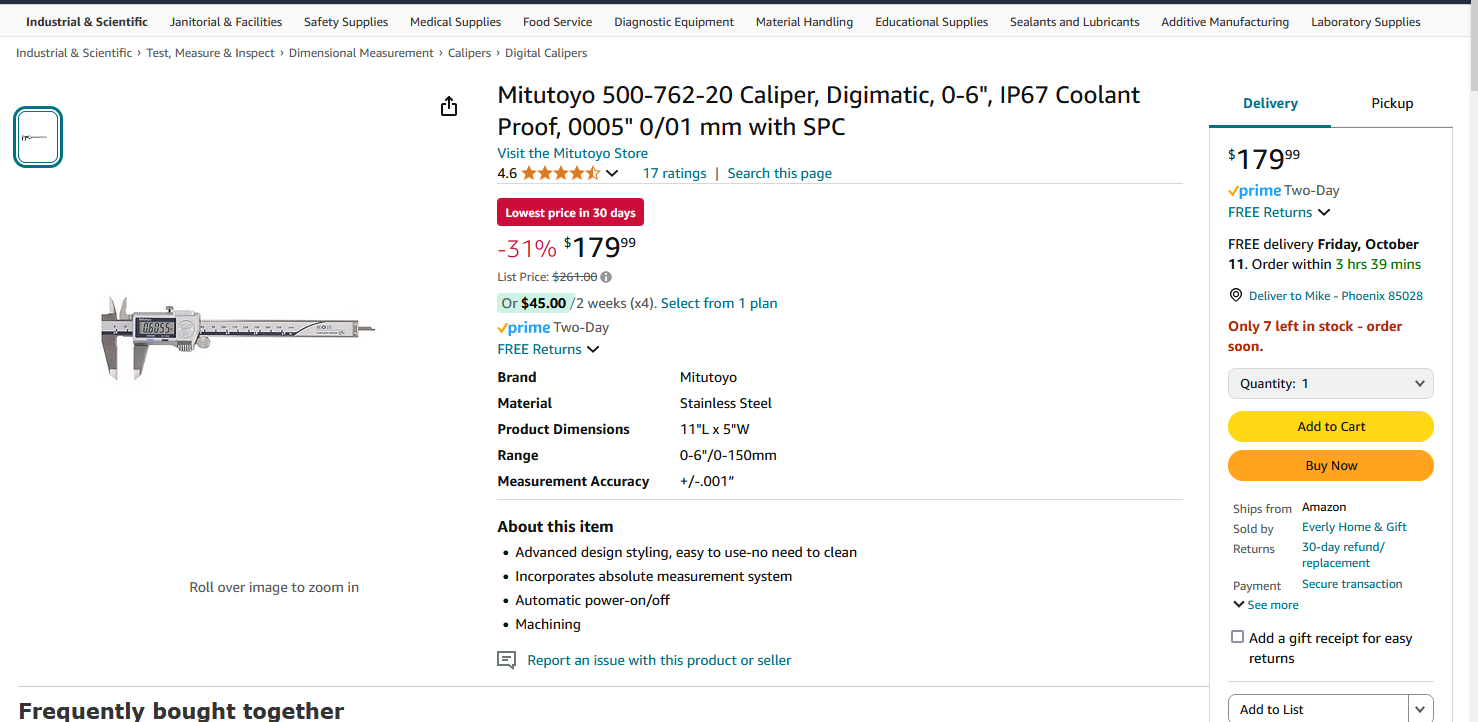
Task: Click the List Price info icon
Action: pos(606,277)
